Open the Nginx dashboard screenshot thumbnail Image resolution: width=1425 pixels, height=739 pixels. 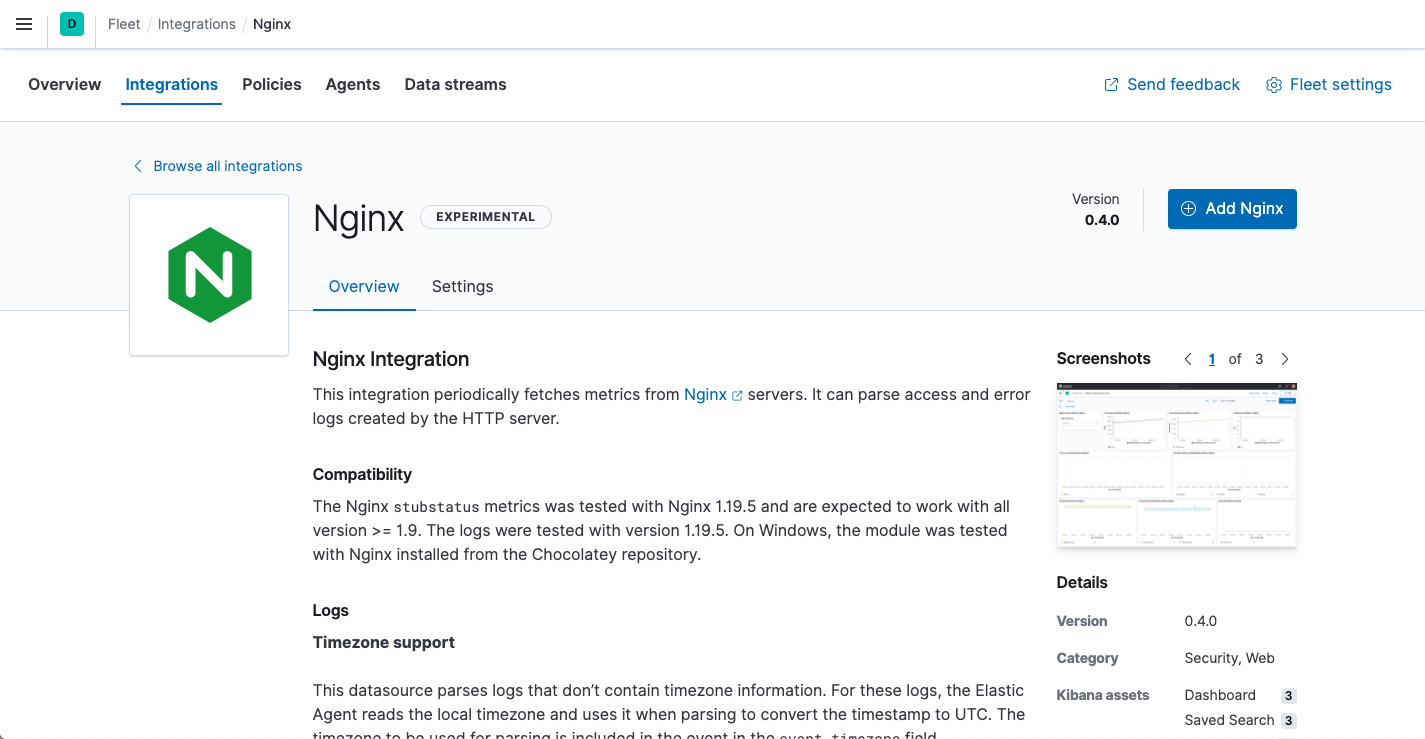coord(1176,464)
